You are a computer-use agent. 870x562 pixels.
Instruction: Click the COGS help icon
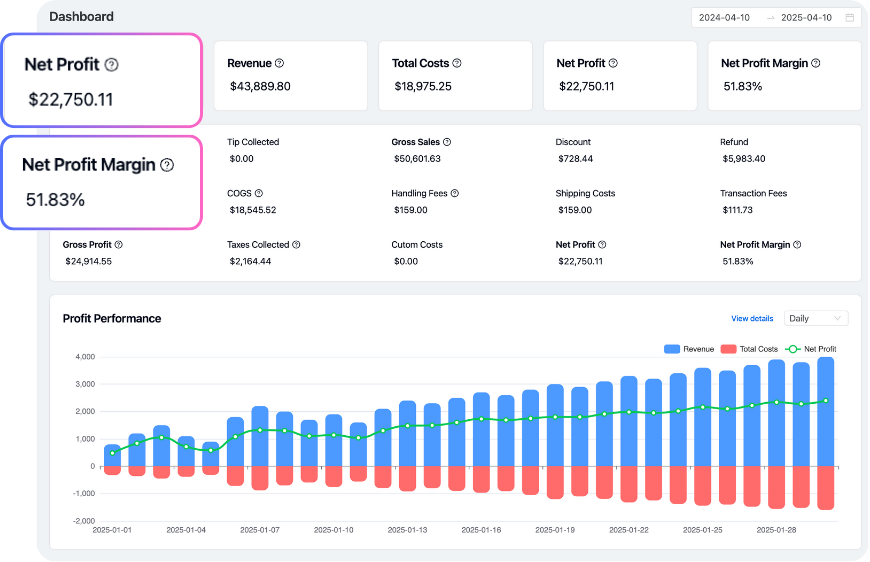pos(258,193)
